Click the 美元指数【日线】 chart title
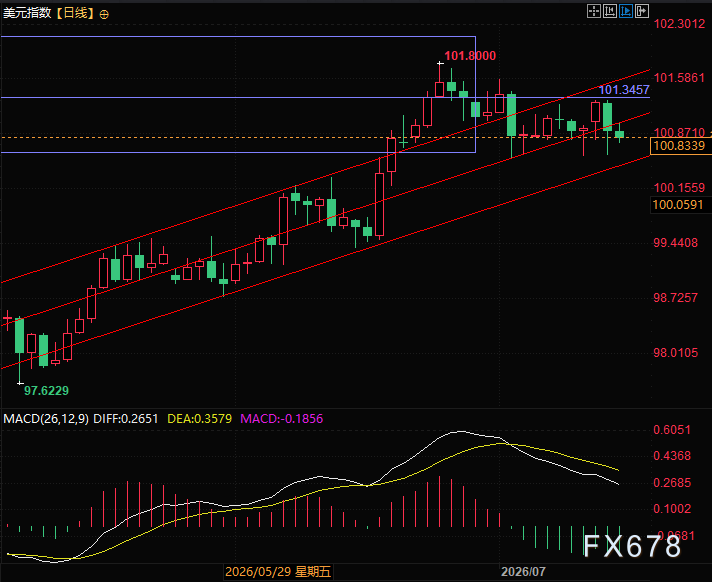 [49, 13]
